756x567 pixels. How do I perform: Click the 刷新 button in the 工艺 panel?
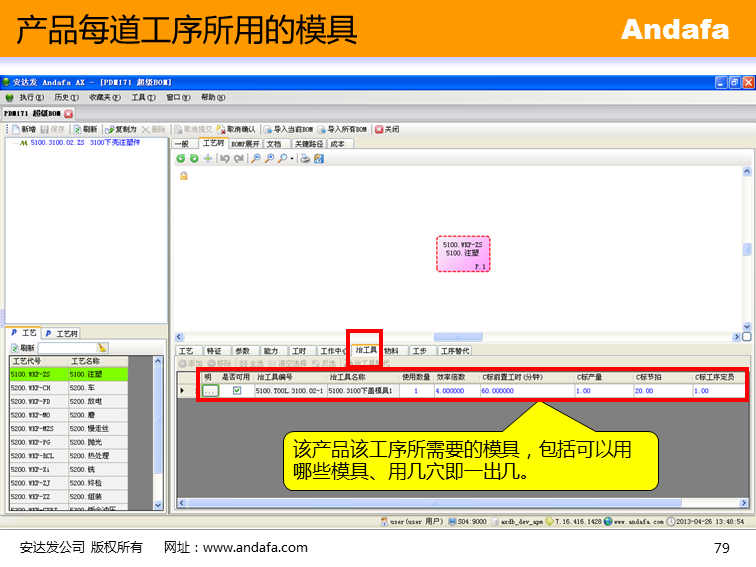point(22,347)
